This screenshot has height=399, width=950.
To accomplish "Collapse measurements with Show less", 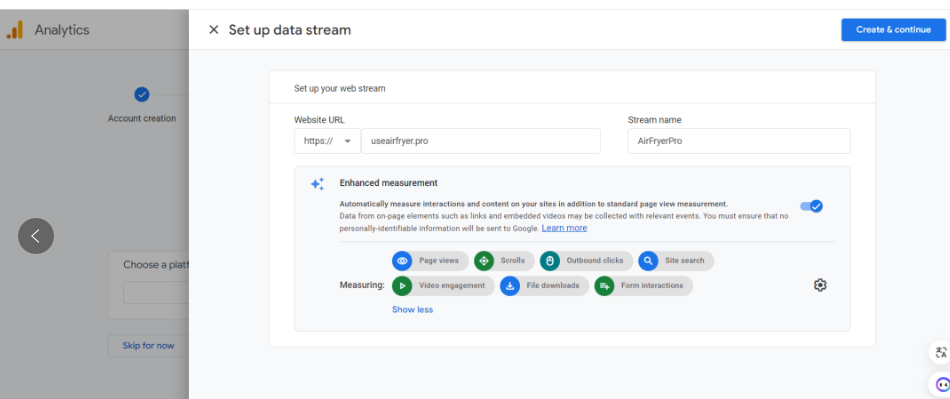I will pos(413,309).
